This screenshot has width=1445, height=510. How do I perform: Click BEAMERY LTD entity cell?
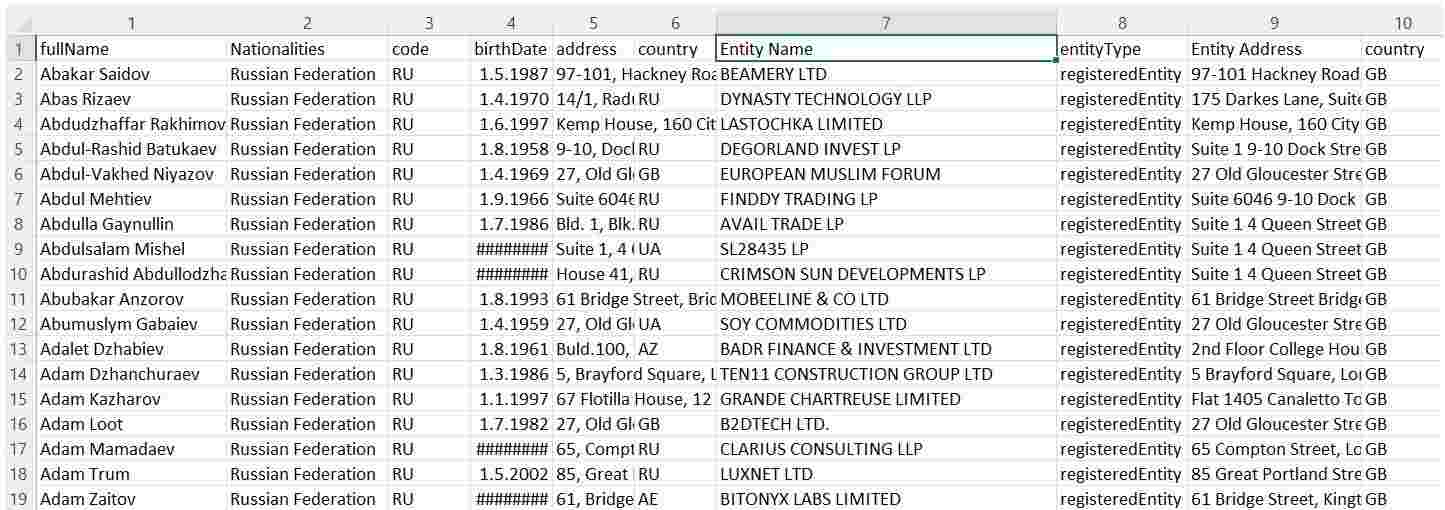(886, 74)
